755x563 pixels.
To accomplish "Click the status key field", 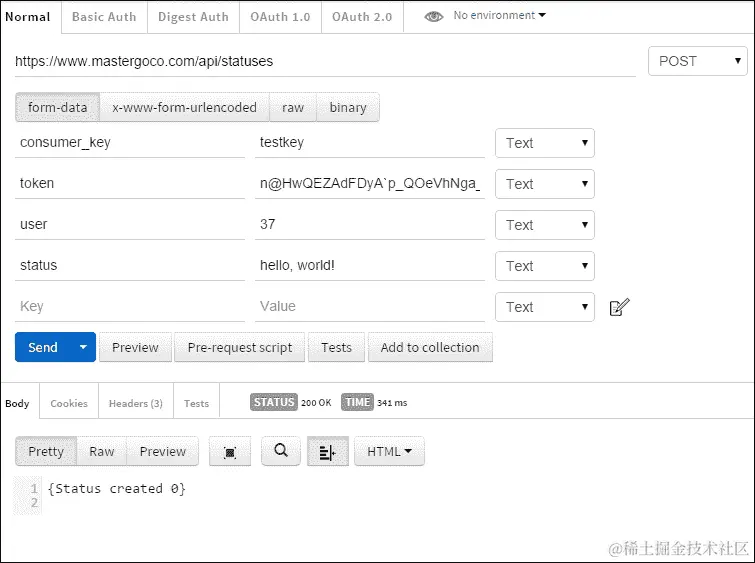I will [x=130, y=265].
